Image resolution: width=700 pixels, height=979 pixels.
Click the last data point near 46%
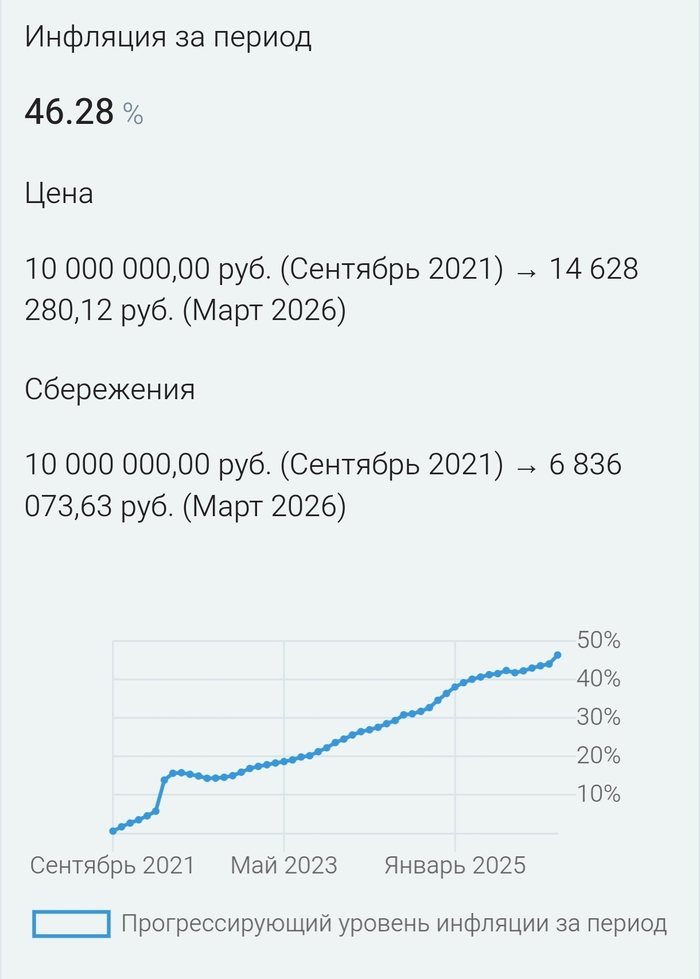click(557, 655)
